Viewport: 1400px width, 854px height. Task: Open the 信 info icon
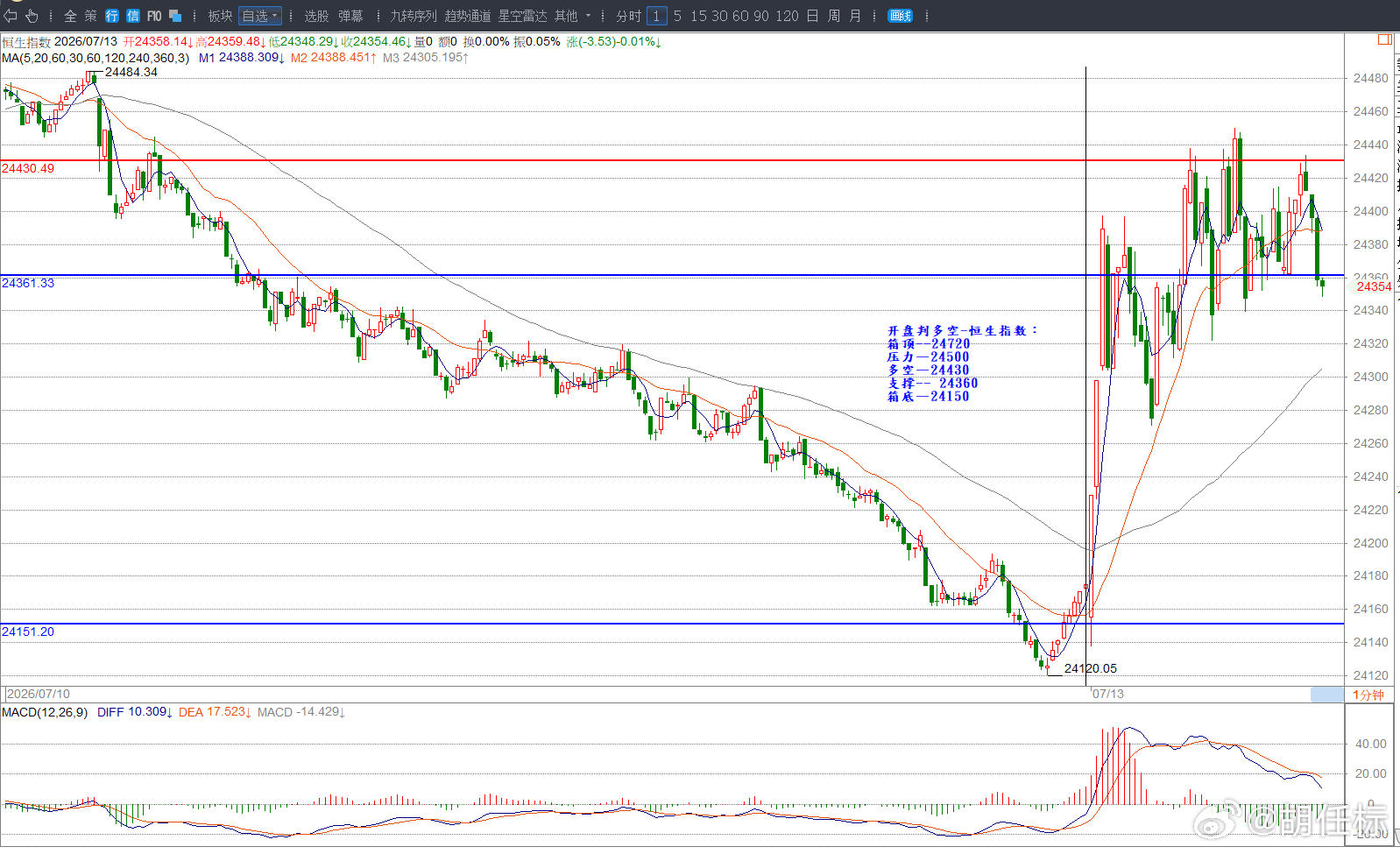(133, 16)
